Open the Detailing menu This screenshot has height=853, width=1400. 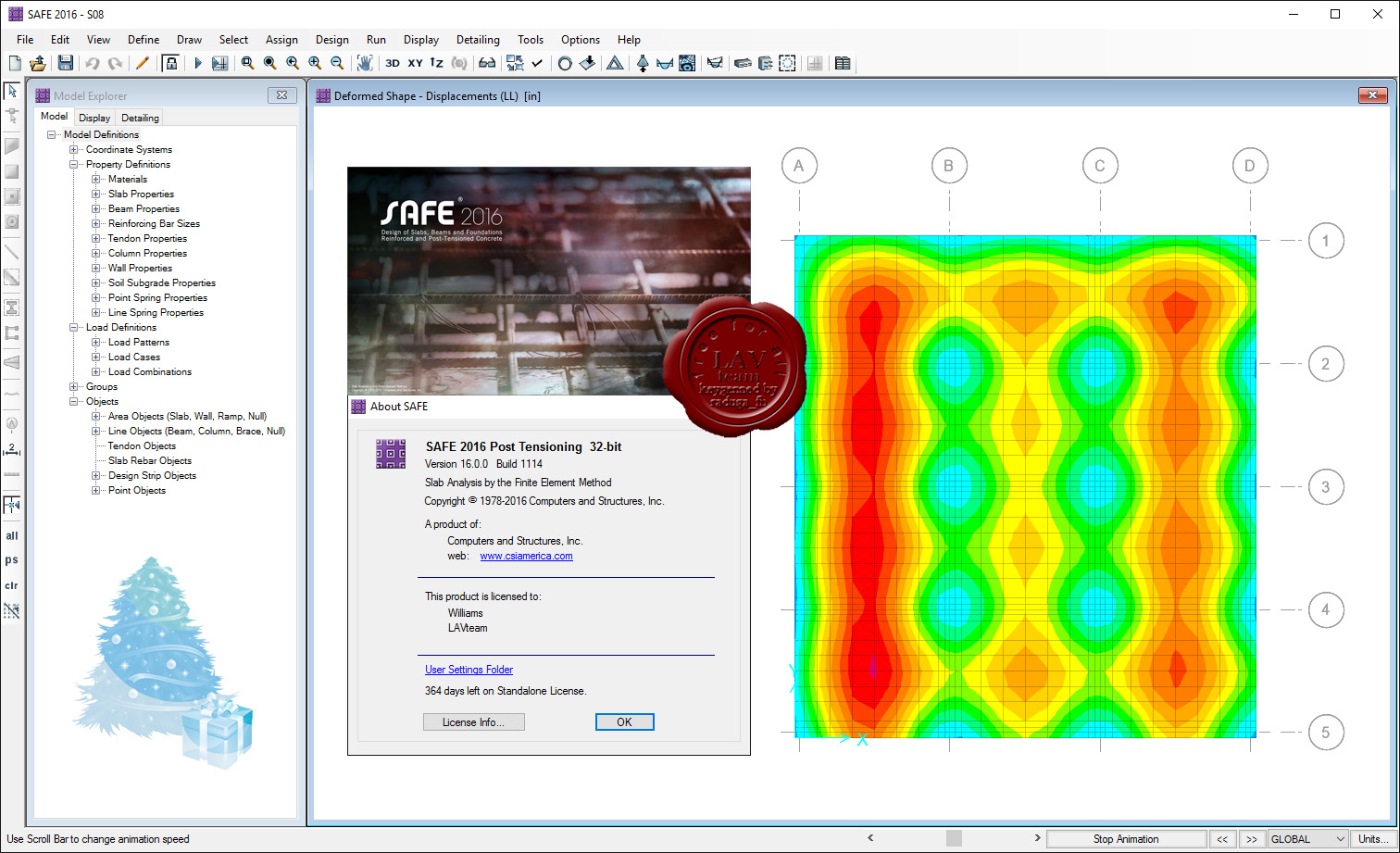pos(478,40)
